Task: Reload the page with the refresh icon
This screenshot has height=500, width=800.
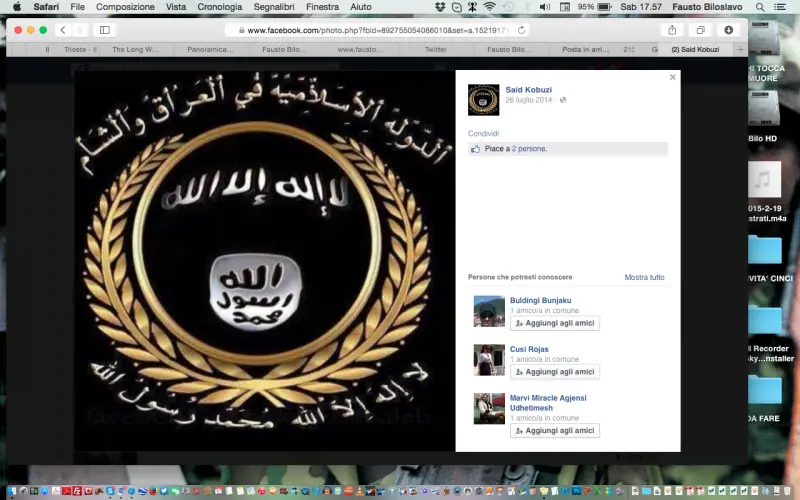Action: (521, 30)
